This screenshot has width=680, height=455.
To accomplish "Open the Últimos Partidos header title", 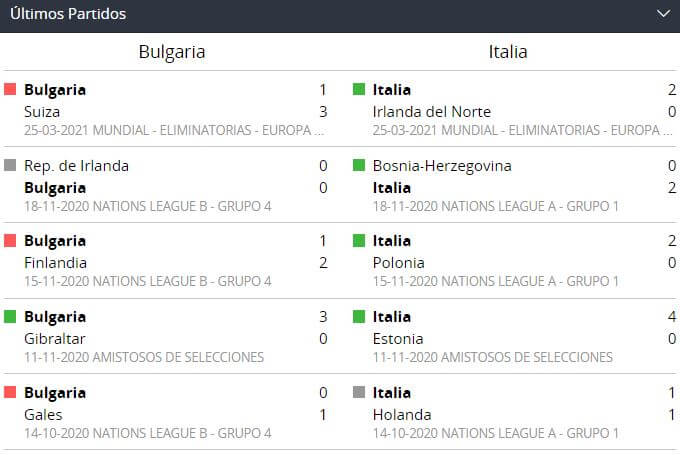I will 68,14.
